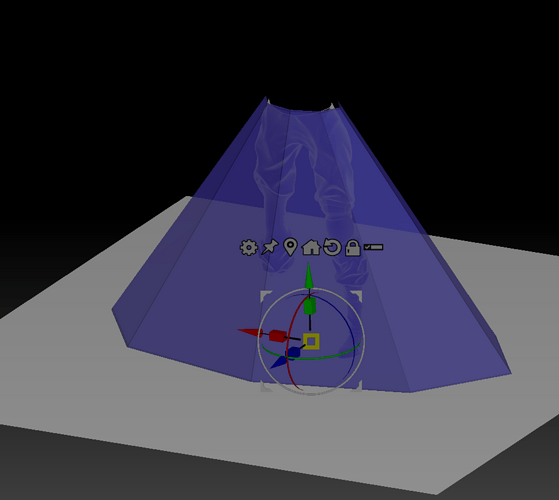Click the red X-axis move arrow cone
Screen dimensions: 559x500
click(250, 332)
